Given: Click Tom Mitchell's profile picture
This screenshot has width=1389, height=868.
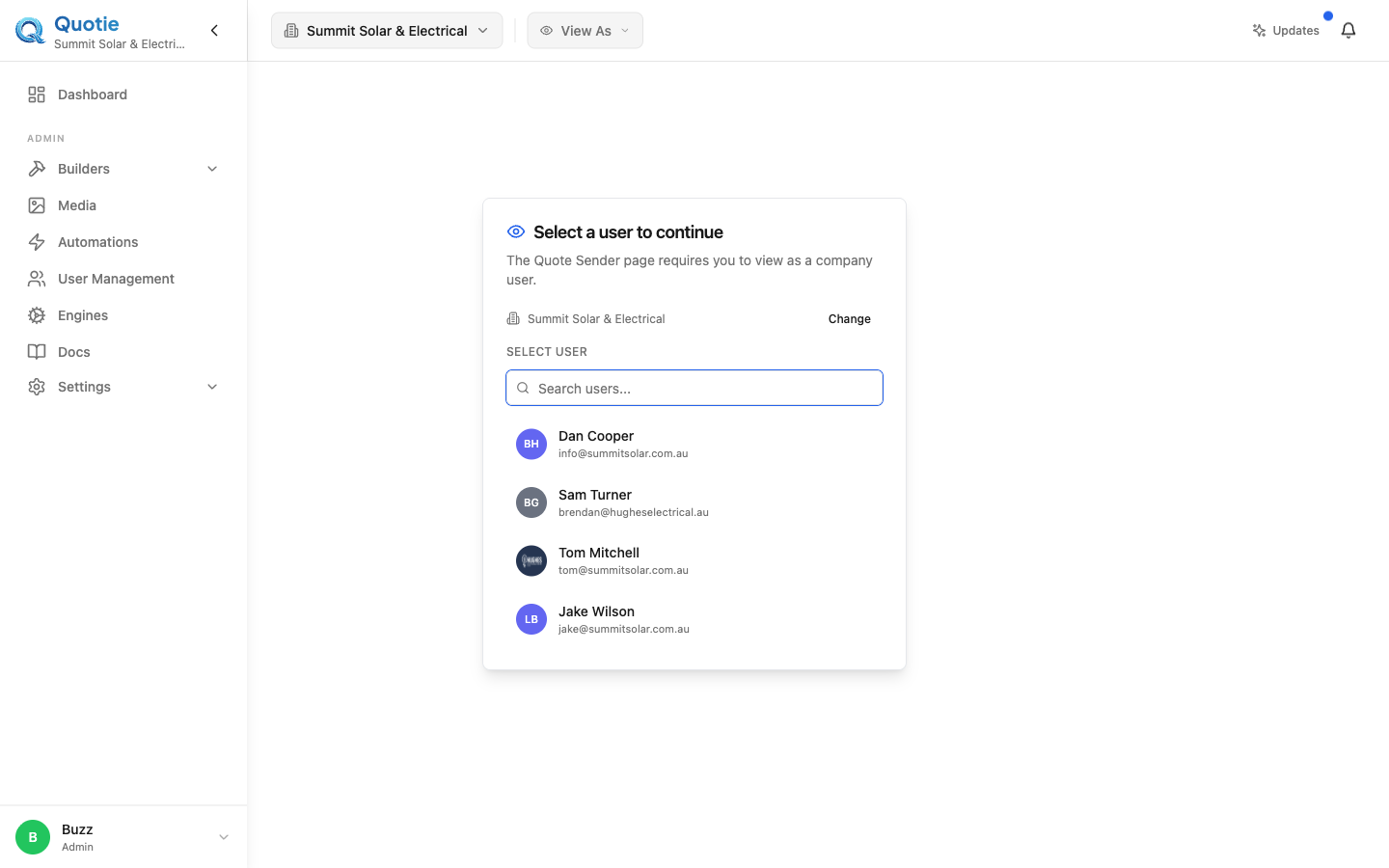Looking at the screenshot, I should [531, 560].
